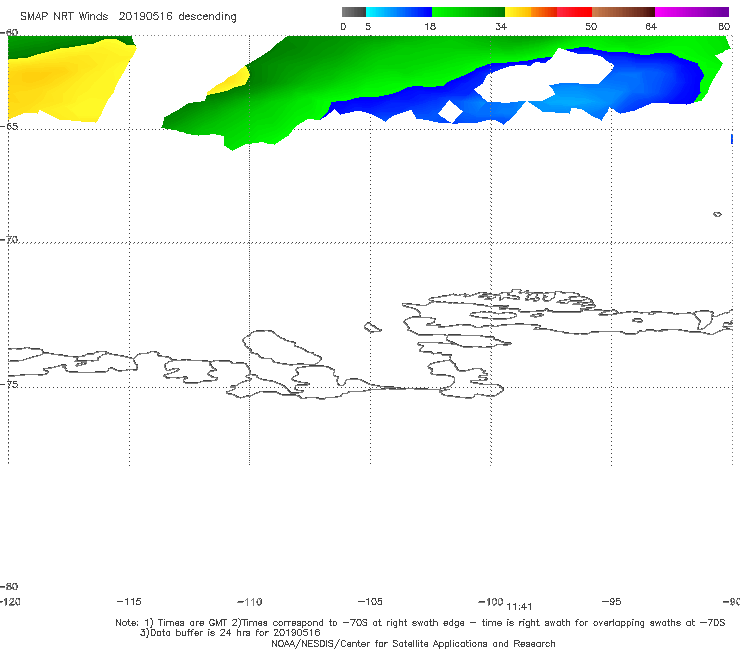Click the large white data gap inside blue area
The height and width of the screenshot is (650, 740).
point(543,76)
